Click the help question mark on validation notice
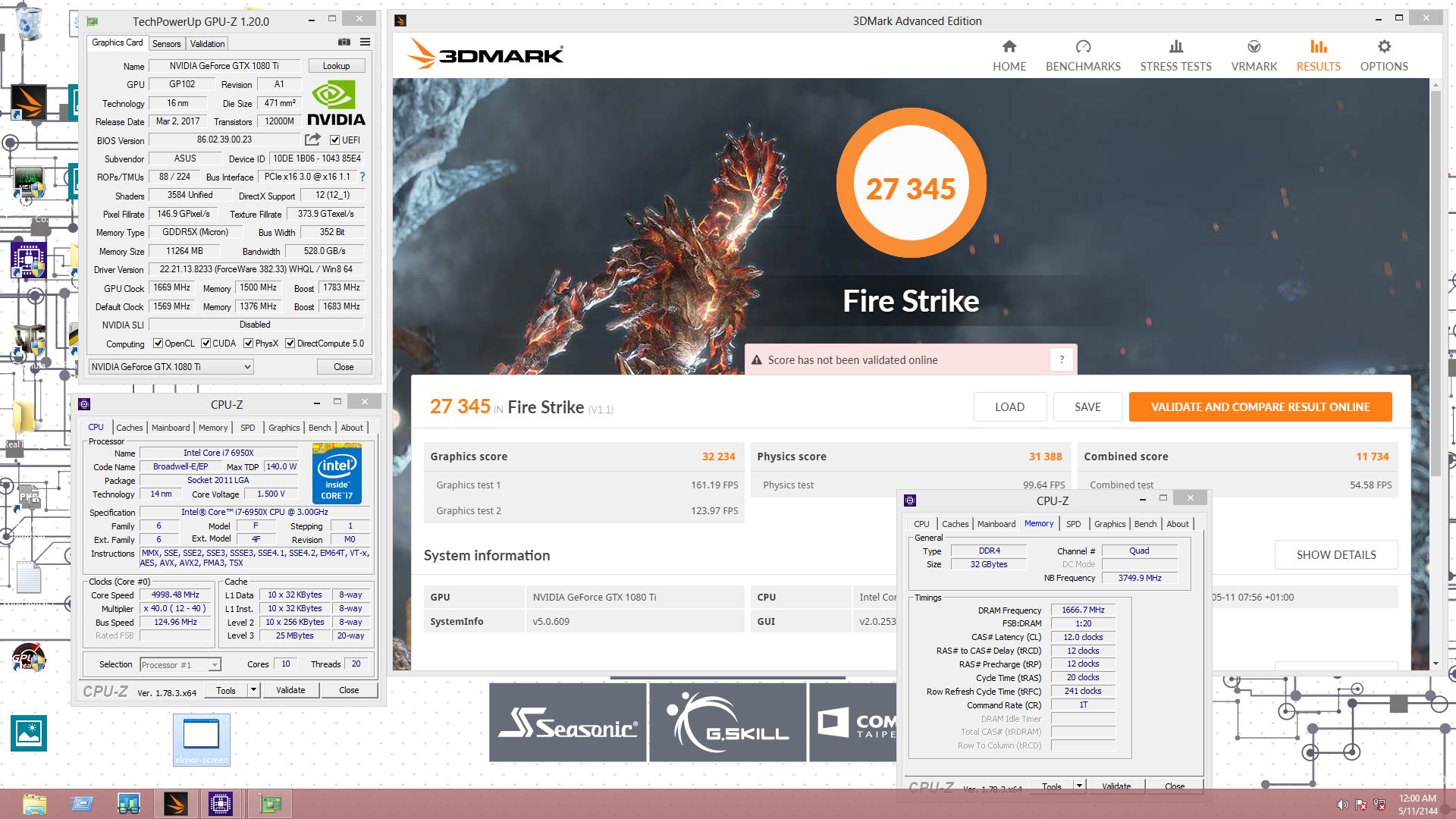 click(x=1062, y=359)
